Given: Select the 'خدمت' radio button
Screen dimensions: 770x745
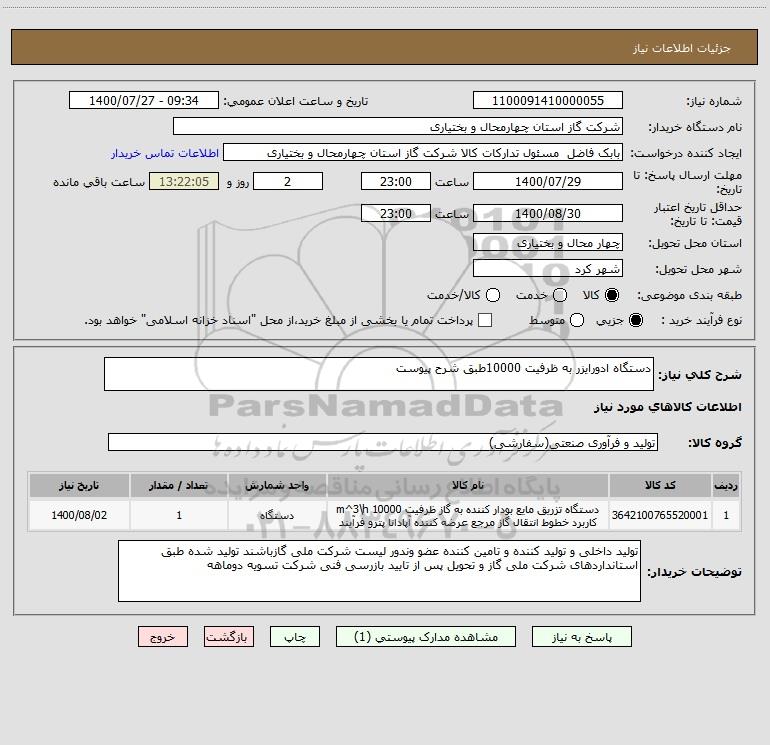Looking at the screenshot, I should click(560, 295).
